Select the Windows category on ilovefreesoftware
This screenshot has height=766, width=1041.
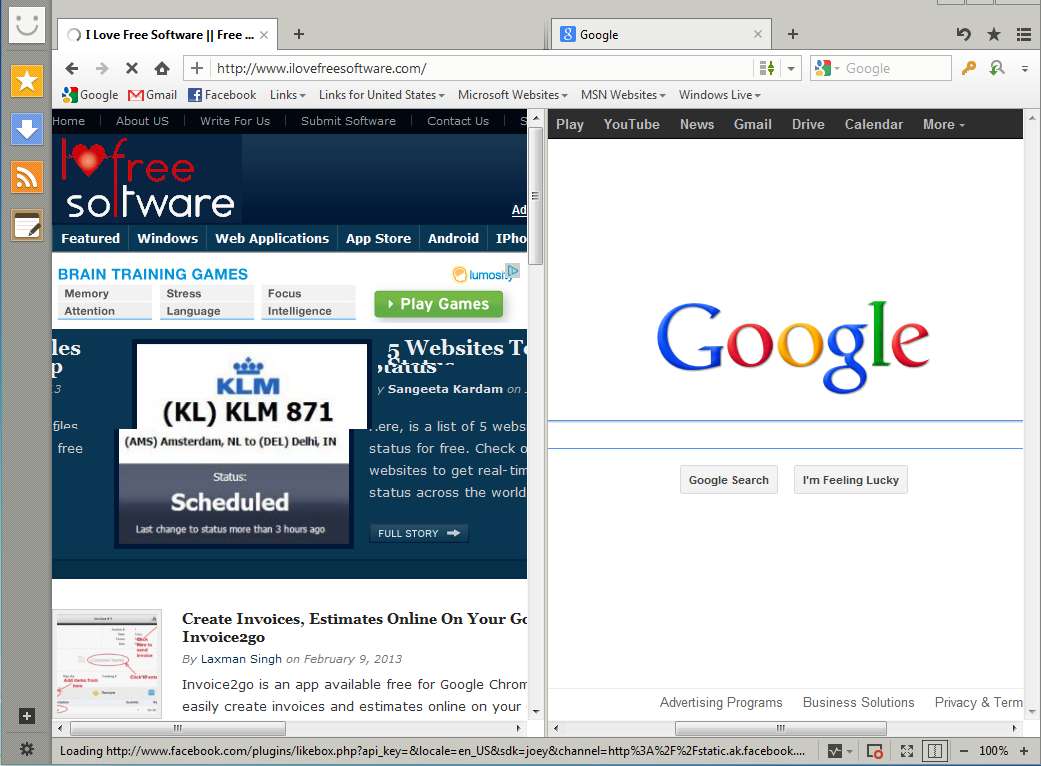[x=167, y=238]
